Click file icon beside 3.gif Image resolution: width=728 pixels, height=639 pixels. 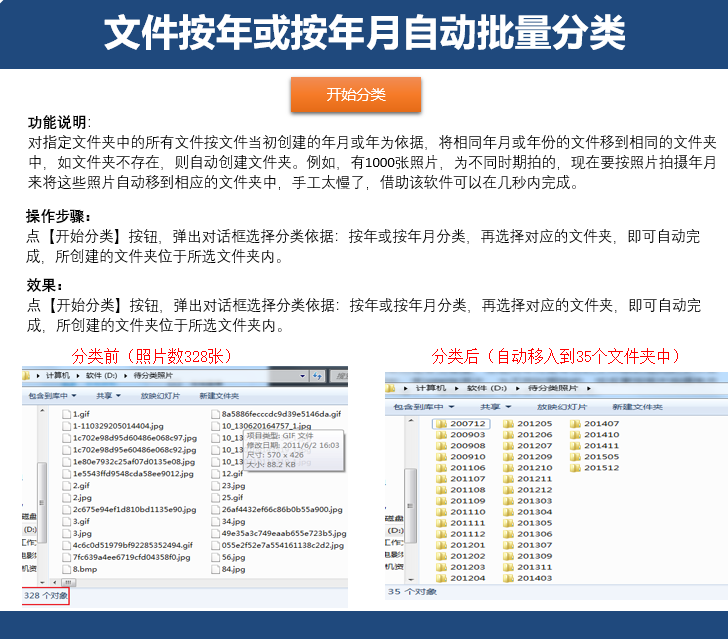pyautogui.click(x=67, y=522)
